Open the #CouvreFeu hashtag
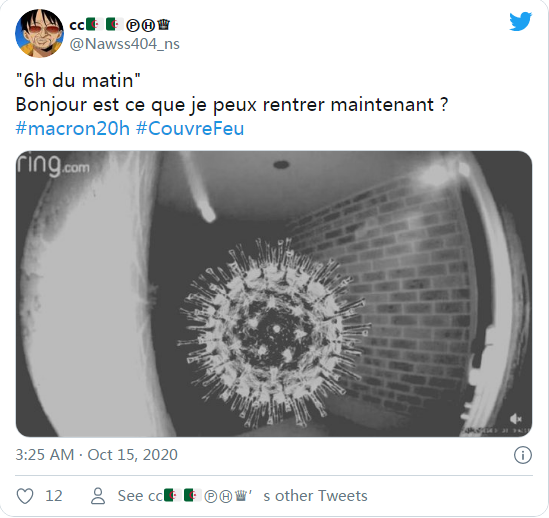Image resolution: width=549 pixels, height=518 pixels. pyautogui.click(x=190, y=129)
